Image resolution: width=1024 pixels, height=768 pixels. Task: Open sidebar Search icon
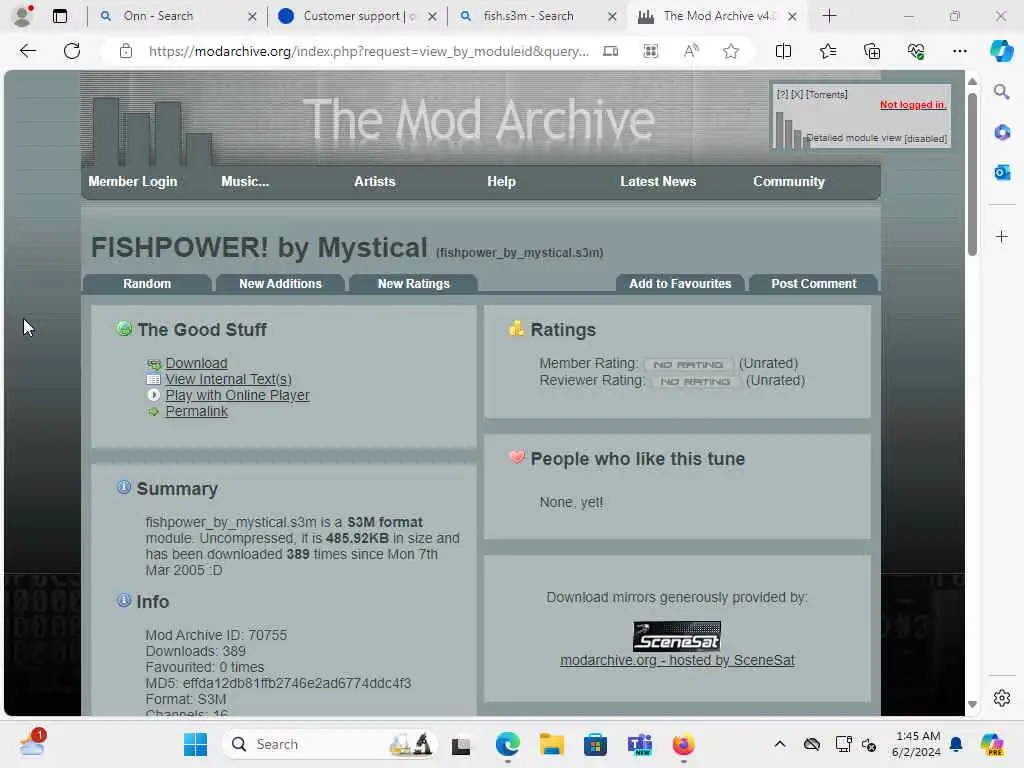pos(1001,92)
